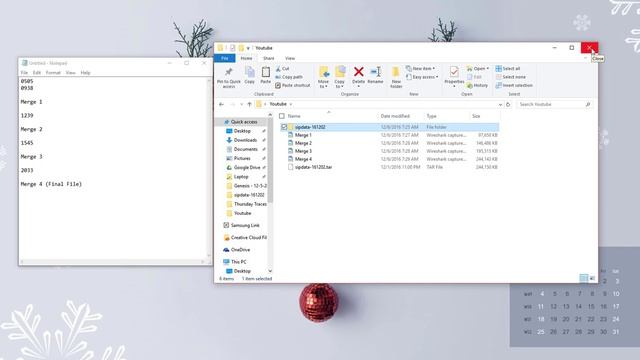Click Select all in ribbon

508,69
